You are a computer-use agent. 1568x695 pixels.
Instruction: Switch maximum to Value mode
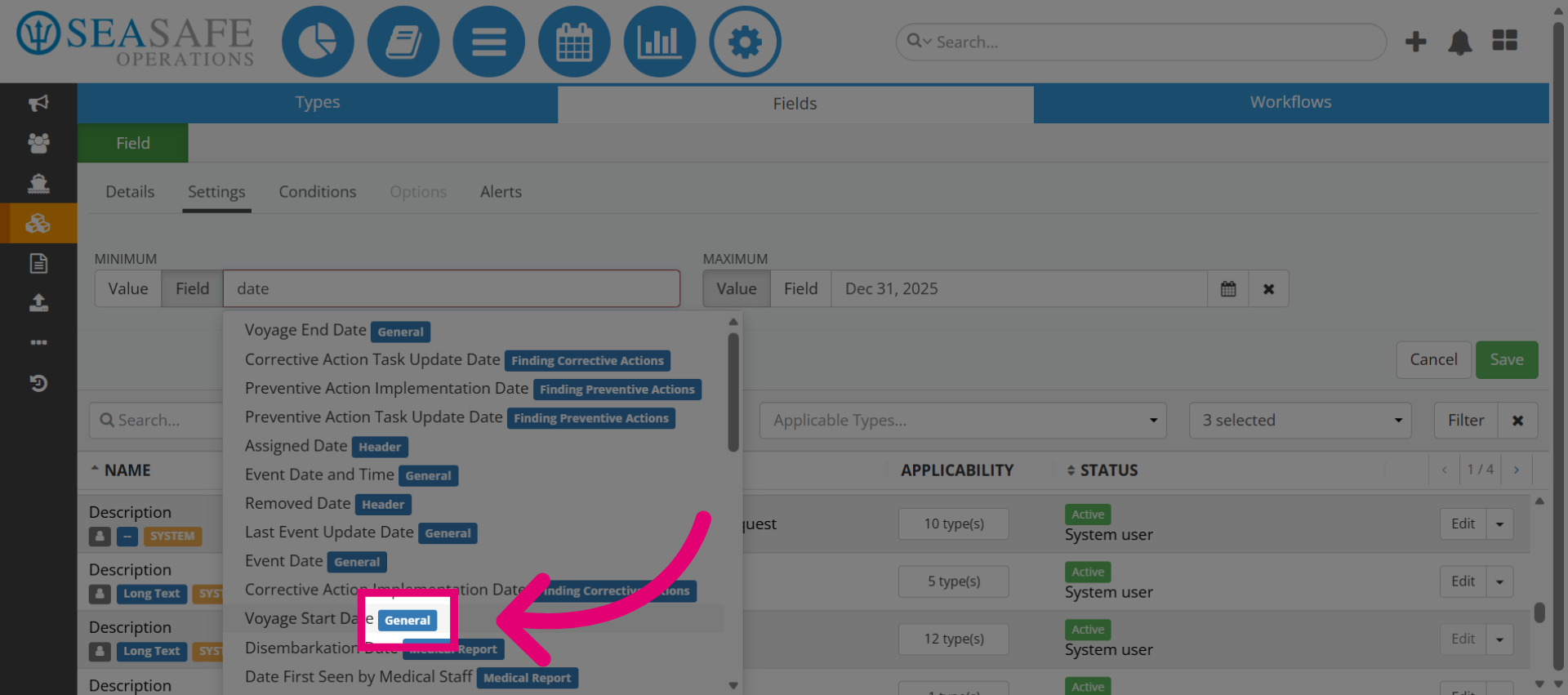(x=737, y=289)
